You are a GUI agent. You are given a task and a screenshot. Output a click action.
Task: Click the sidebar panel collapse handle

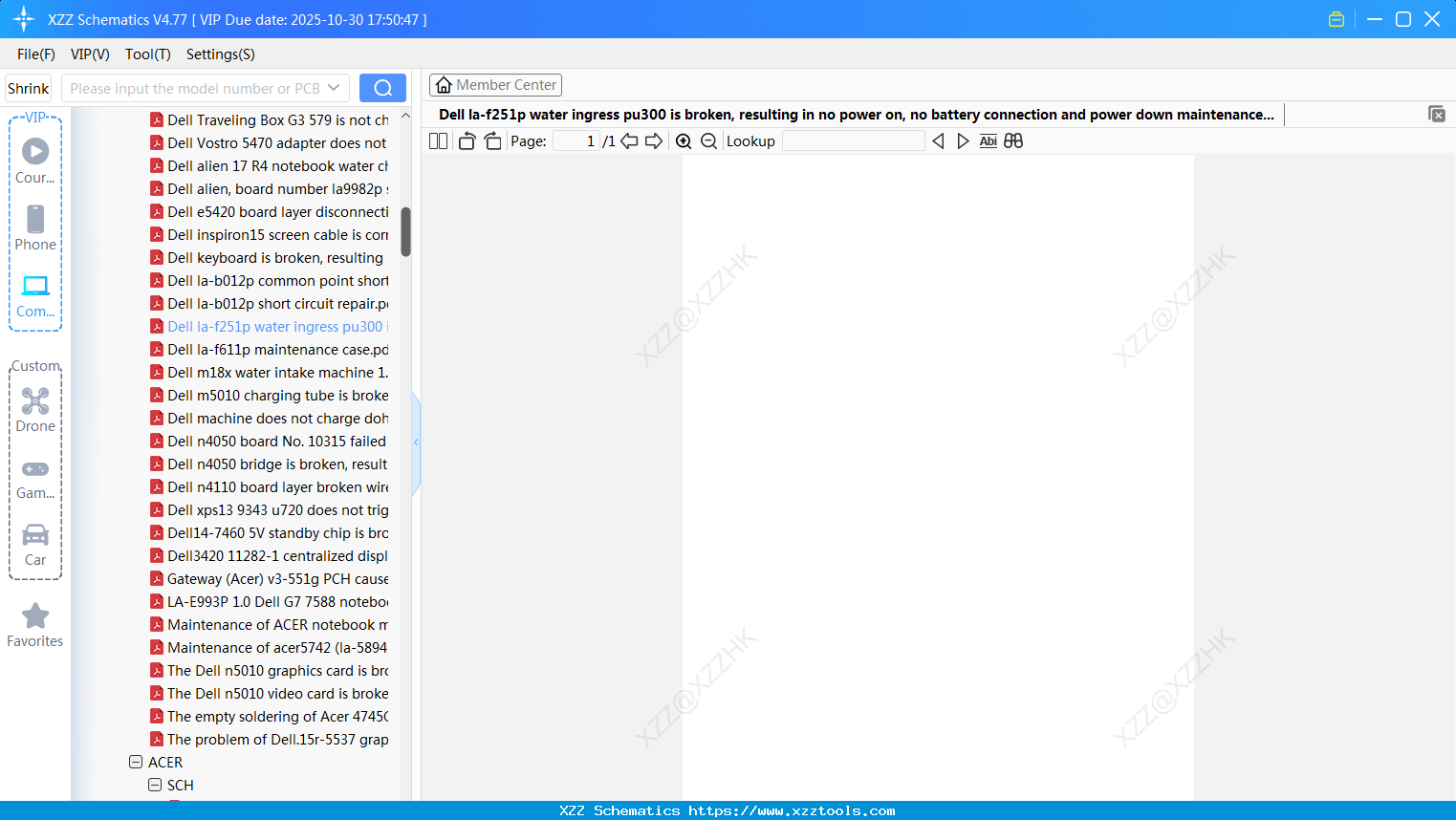(416, 442)
